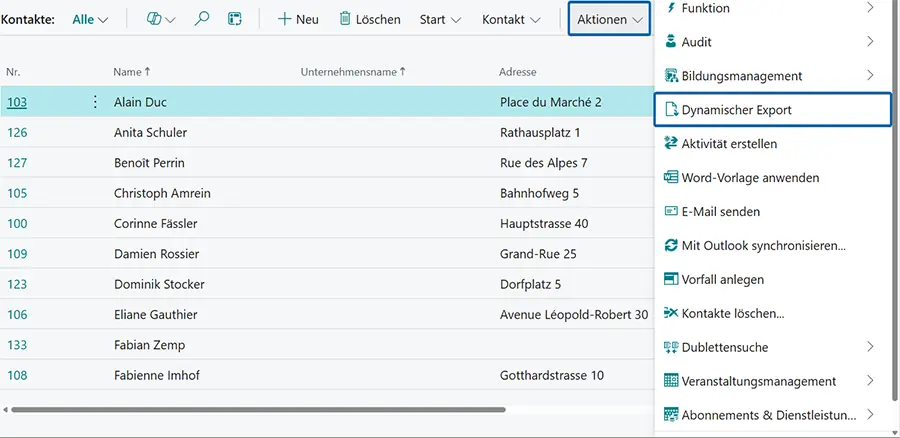The image size is (900, 438).
Task: Click the Veranstaltungsmanagement grid icon
Action: click(x=671, y=381)
